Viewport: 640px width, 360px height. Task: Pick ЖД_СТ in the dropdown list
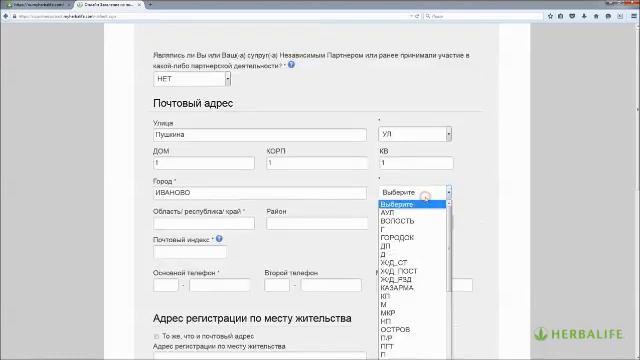pos(412,263)
